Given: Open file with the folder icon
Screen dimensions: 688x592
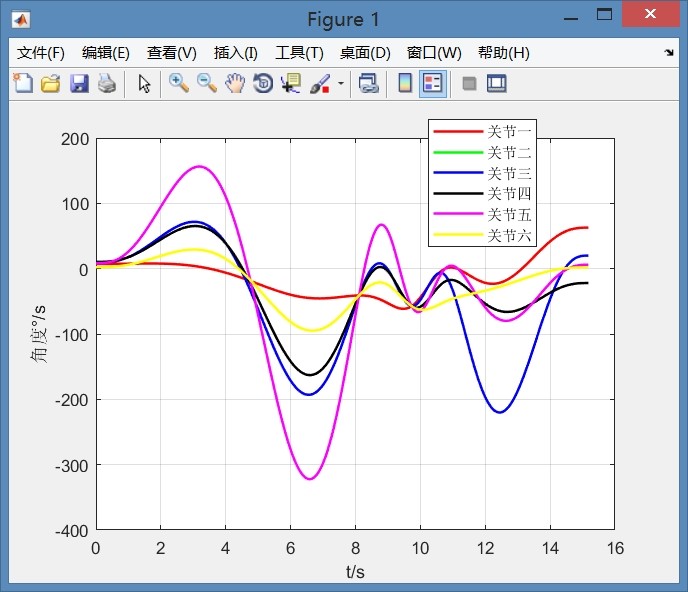Looking at the screenshot, I should 51,83.
